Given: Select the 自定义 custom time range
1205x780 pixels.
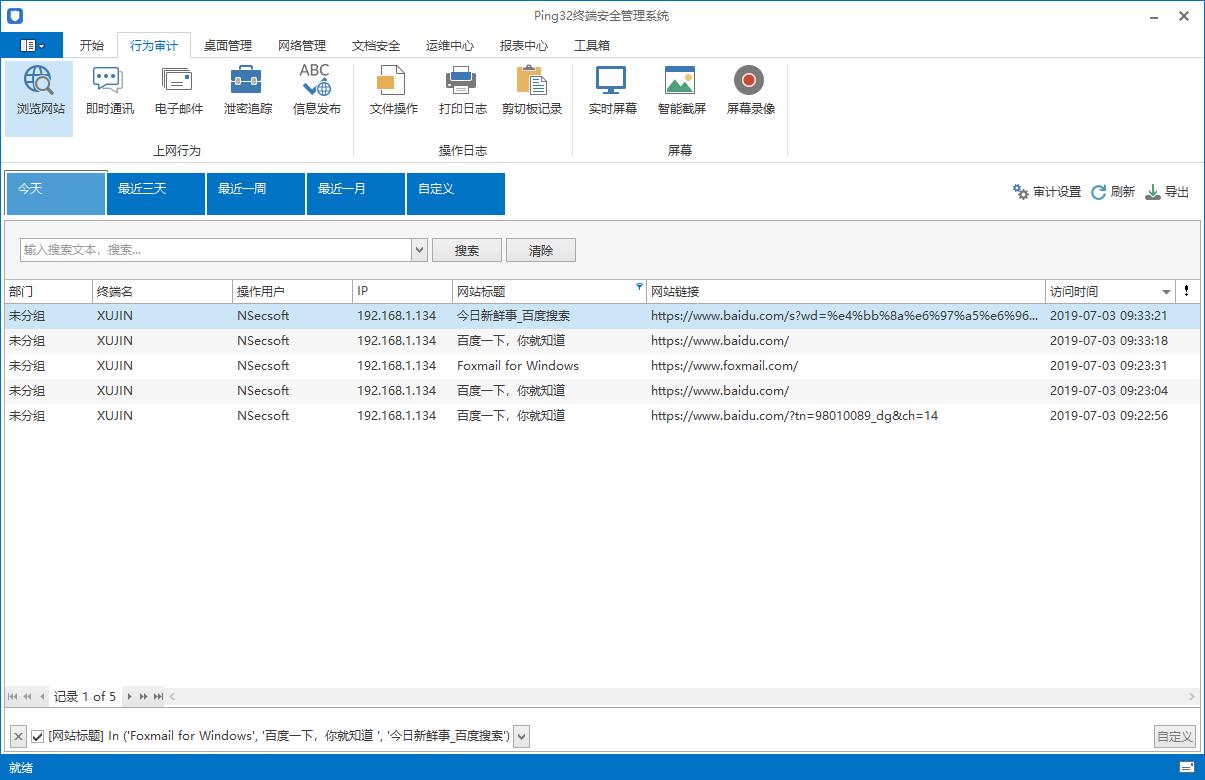Looking at the screenshot, I should tap(456, 193).
